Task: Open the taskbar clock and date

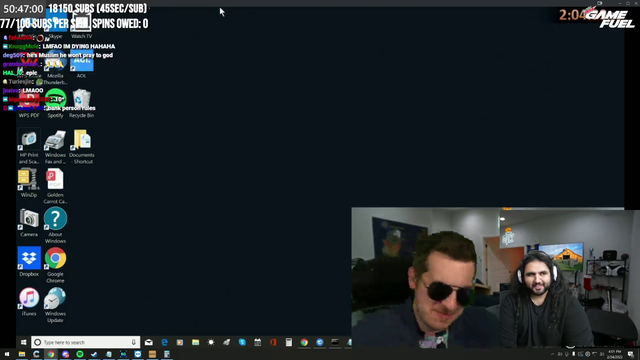Action: click(614, 354)
